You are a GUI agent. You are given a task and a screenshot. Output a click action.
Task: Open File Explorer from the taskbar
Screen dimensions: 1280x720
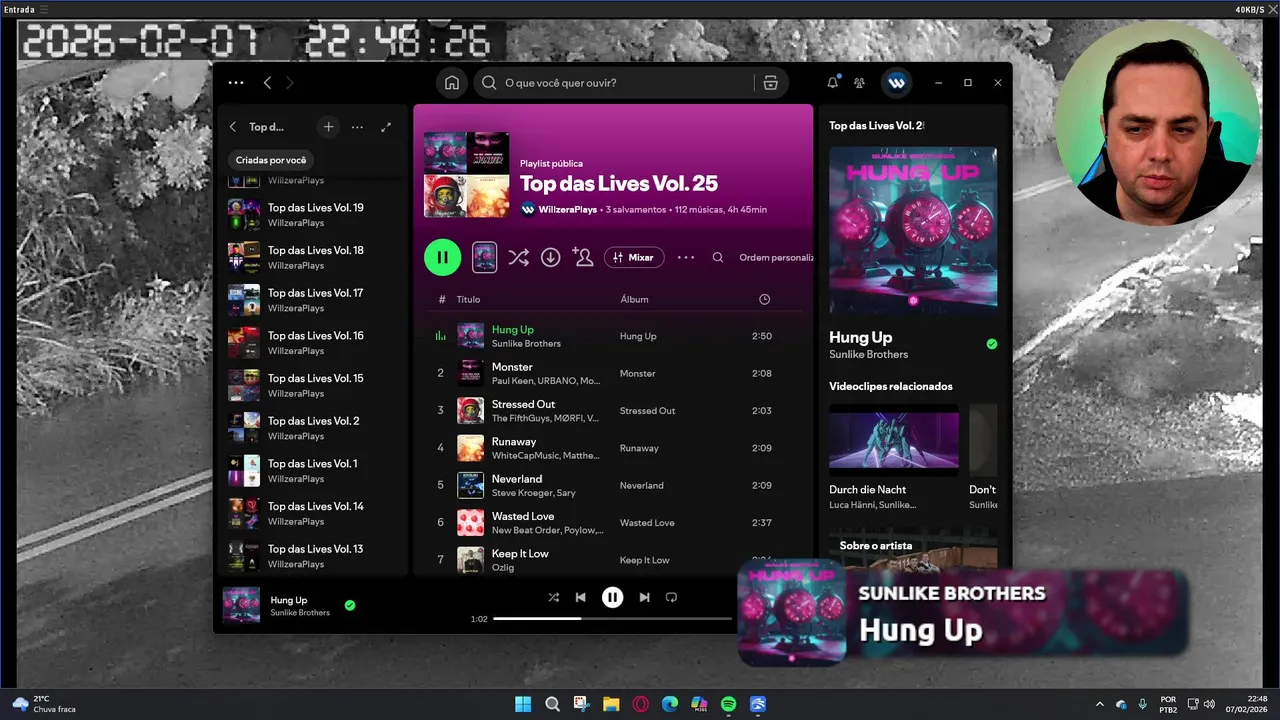click(611, 704)
